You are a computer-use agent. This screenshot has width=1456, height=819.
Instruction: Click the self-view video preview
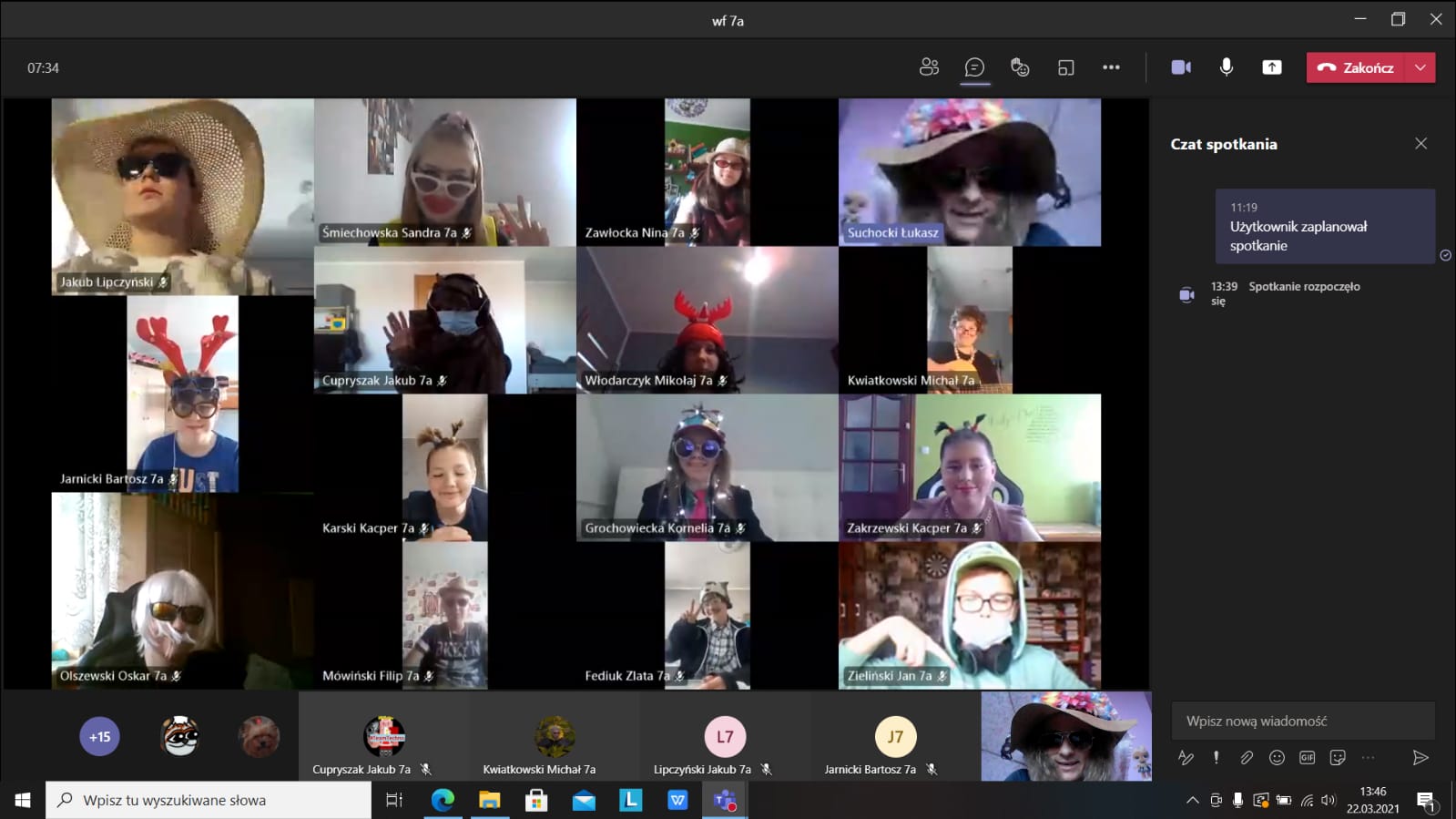click(1066, 736)
